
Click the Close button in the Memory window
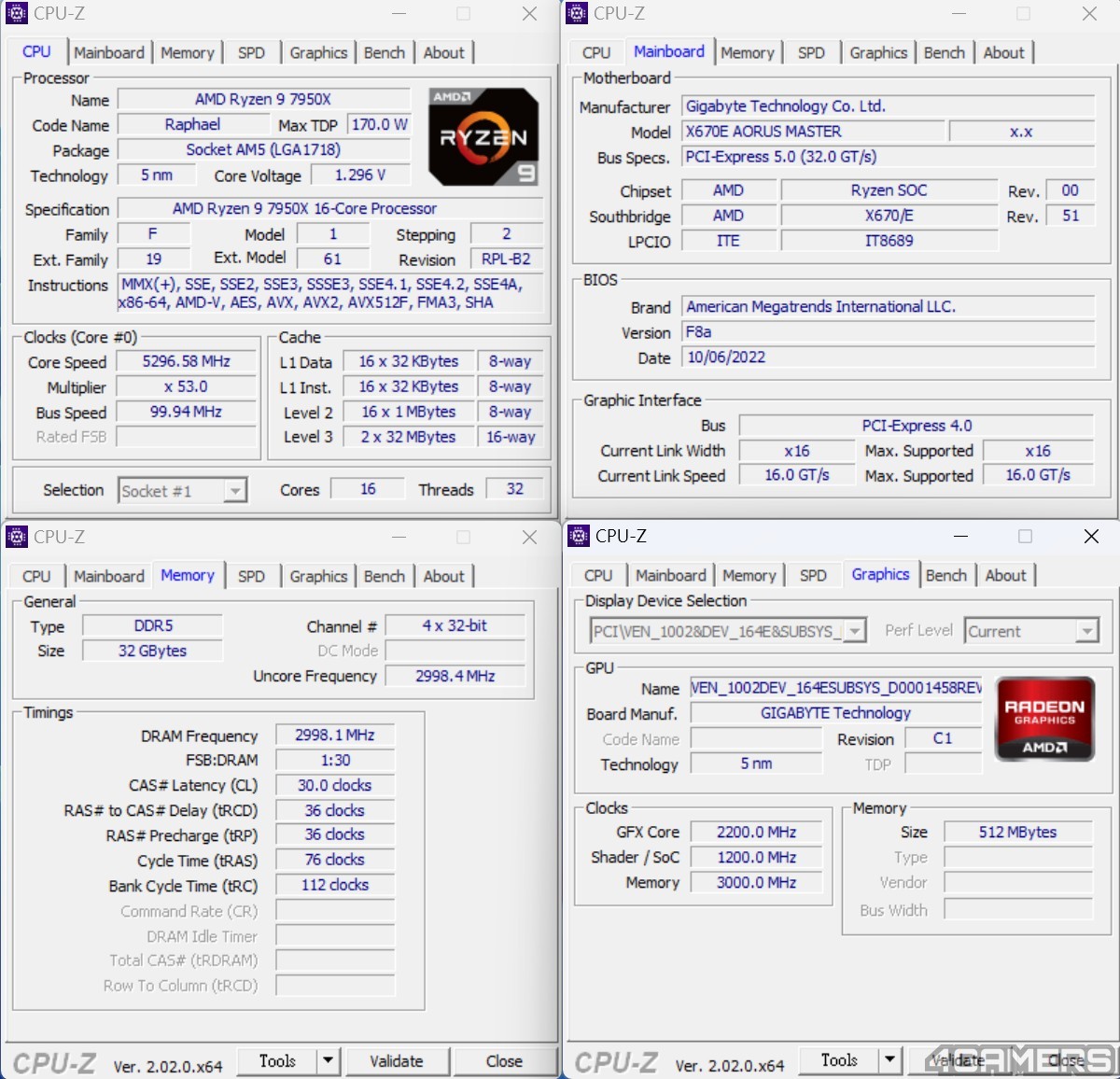point(504,1061)
